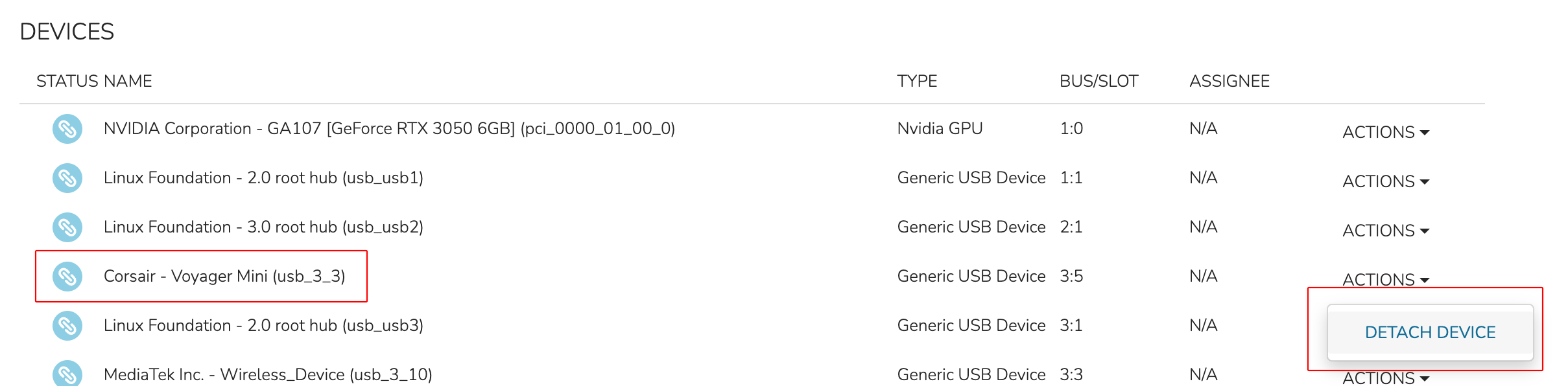Click the STATUS NAME column header
Screen dimensions: 1568x386
(94, 81)
